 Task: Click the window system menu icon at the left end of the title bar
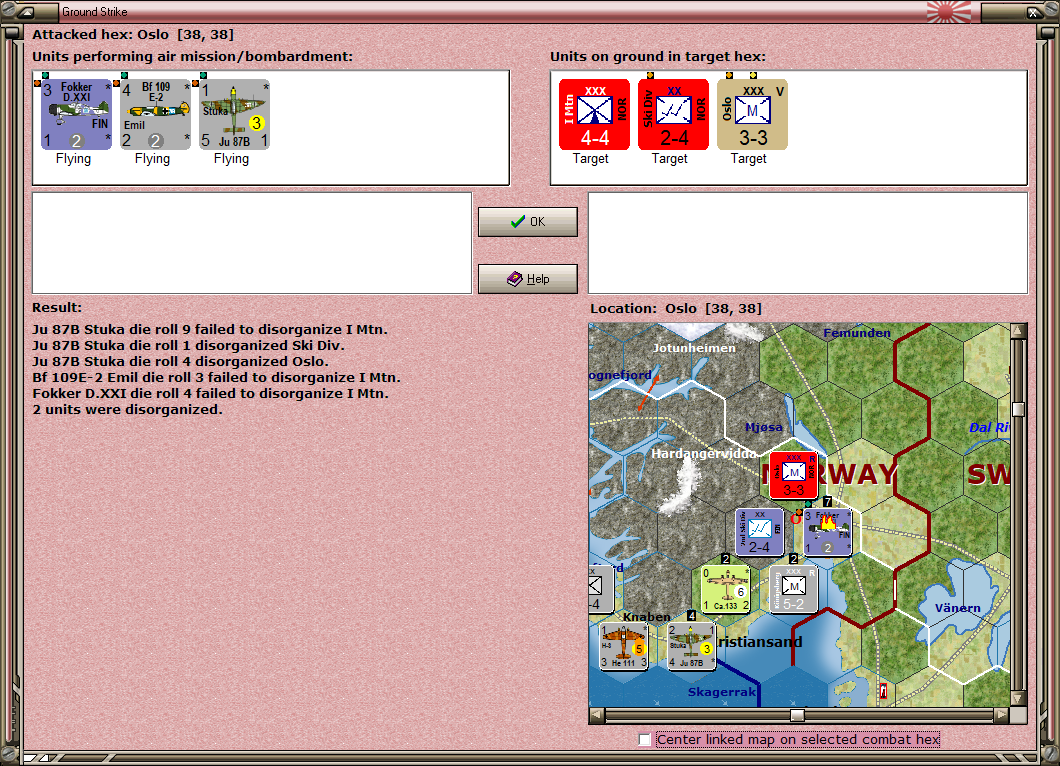pos(27,11)
